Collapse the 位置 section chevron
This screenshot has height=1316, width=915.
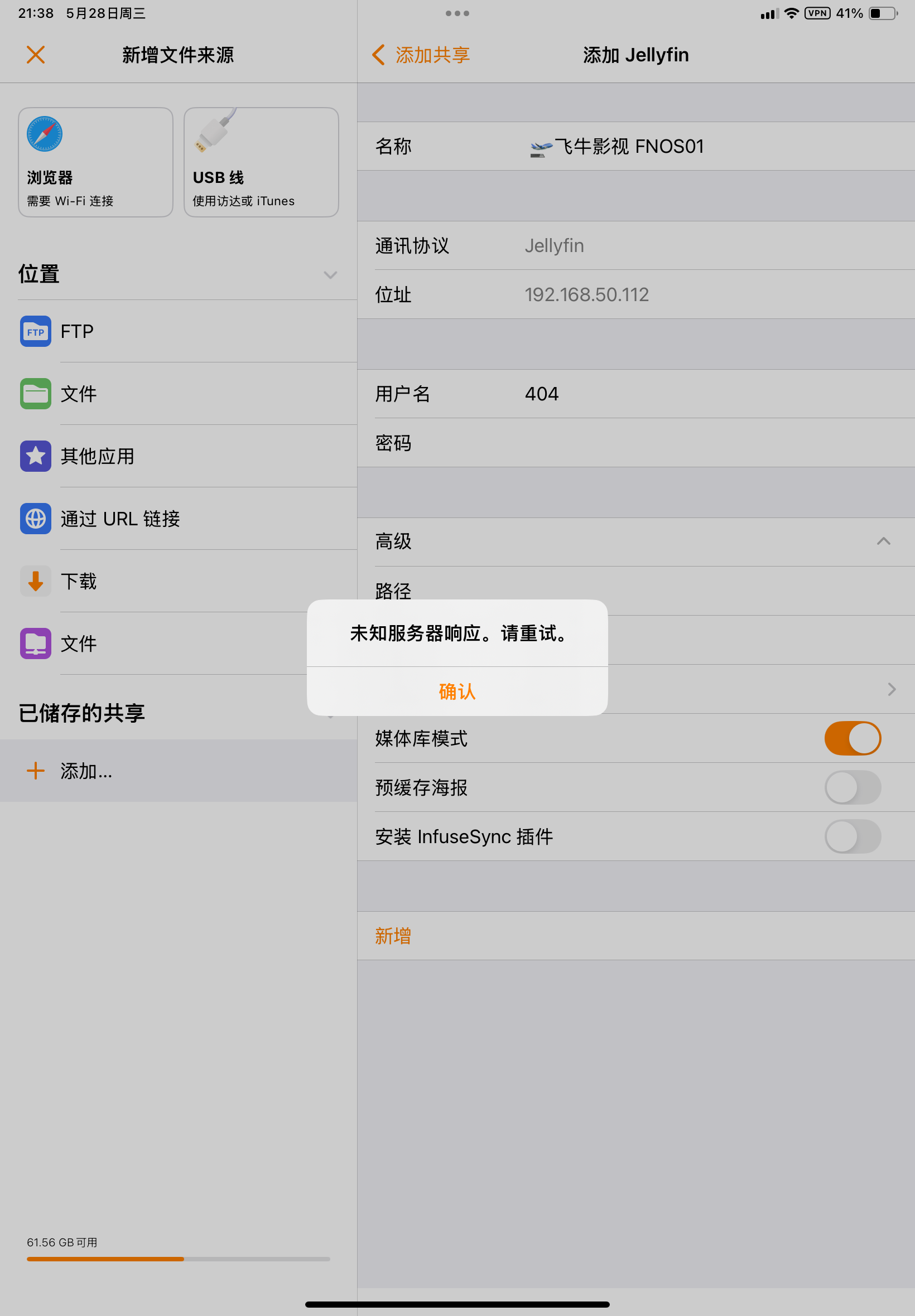coord(330,275)
